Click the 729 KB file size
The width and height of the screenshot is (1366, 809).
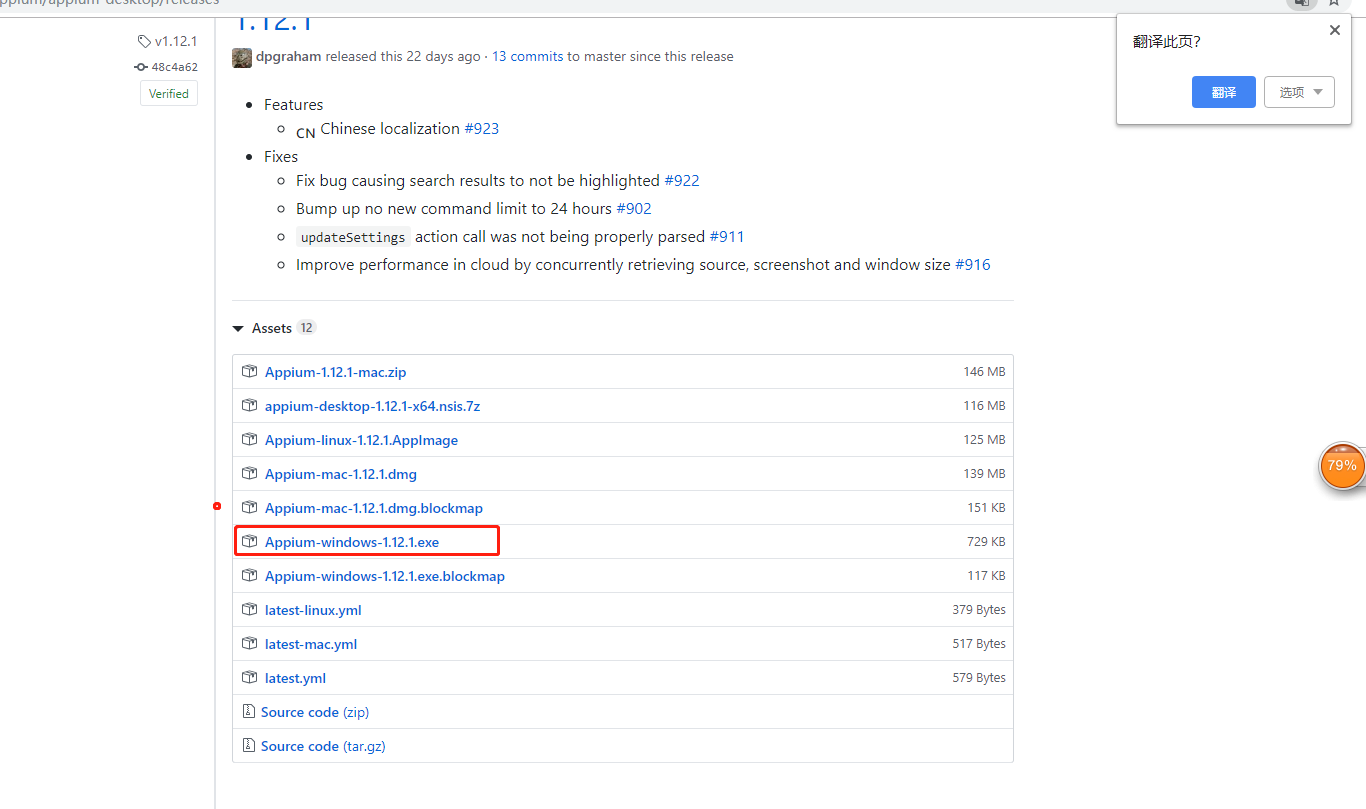pyautogui.click(x=986, y=541)
